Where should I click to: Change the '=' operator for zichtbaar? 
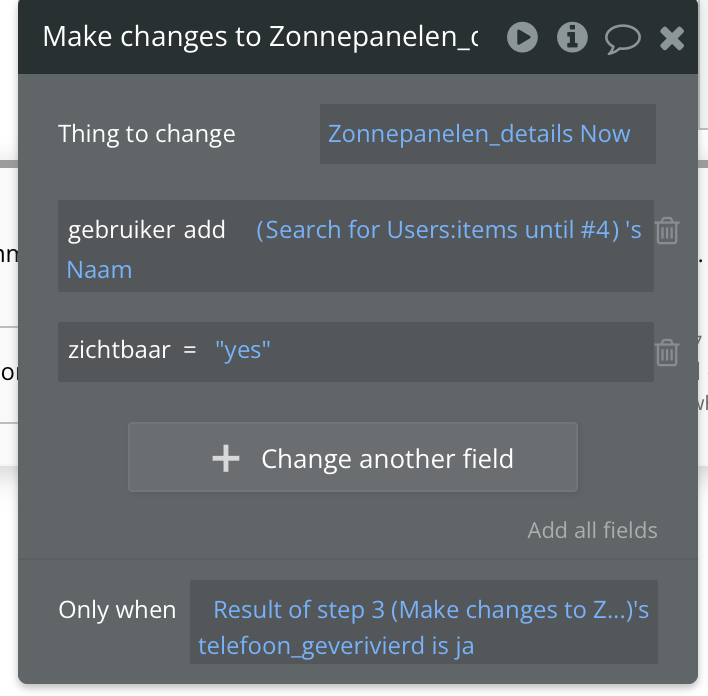(189, 351)
